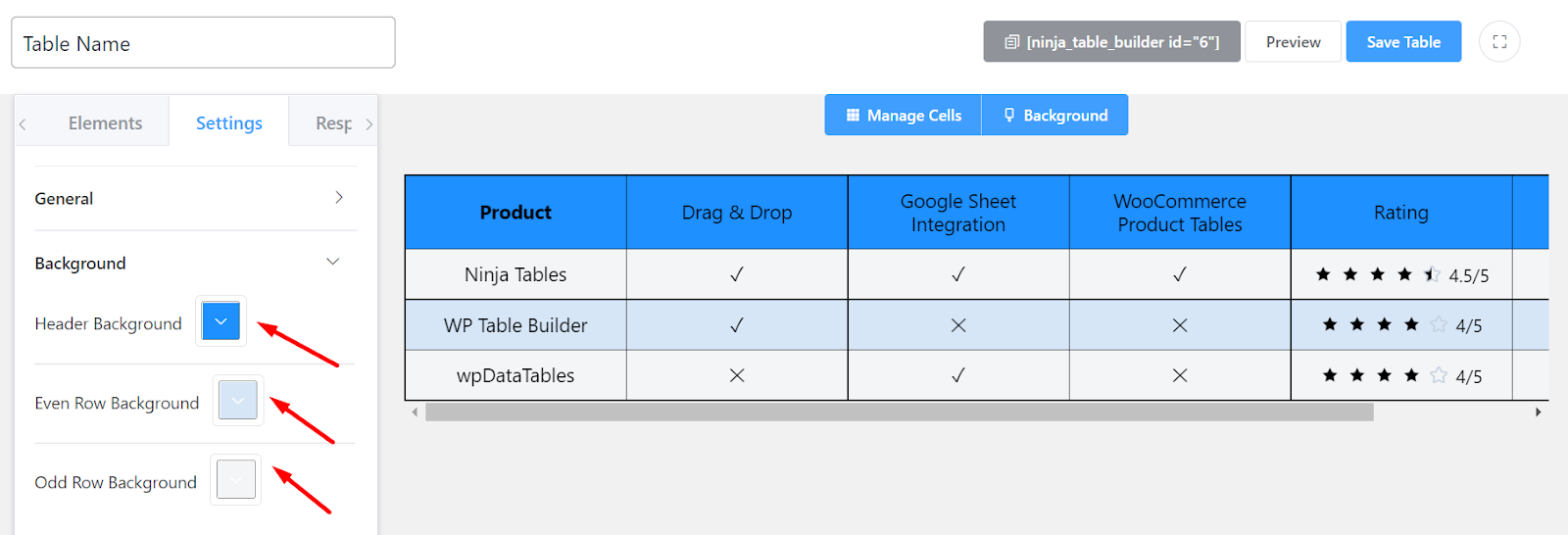This screenshot has height=535, width=1568.
Task: Click the Manage Cells grid icon
Action: click(853, 116)
